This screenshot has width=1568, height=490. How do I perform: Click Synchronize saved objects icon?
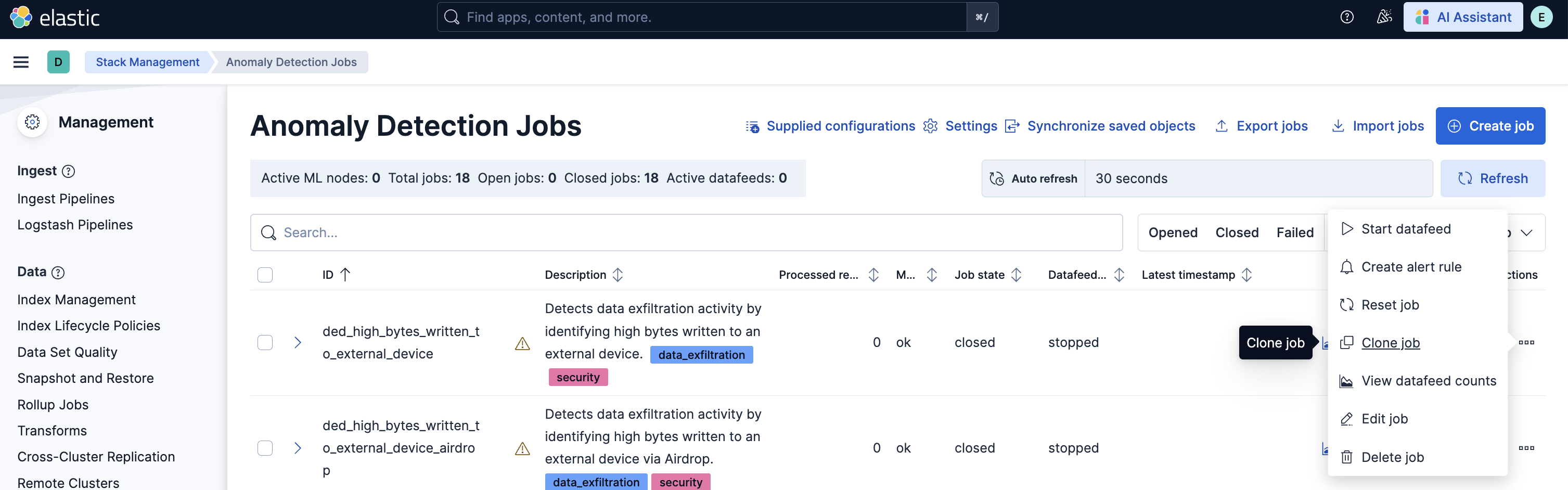1012,126
